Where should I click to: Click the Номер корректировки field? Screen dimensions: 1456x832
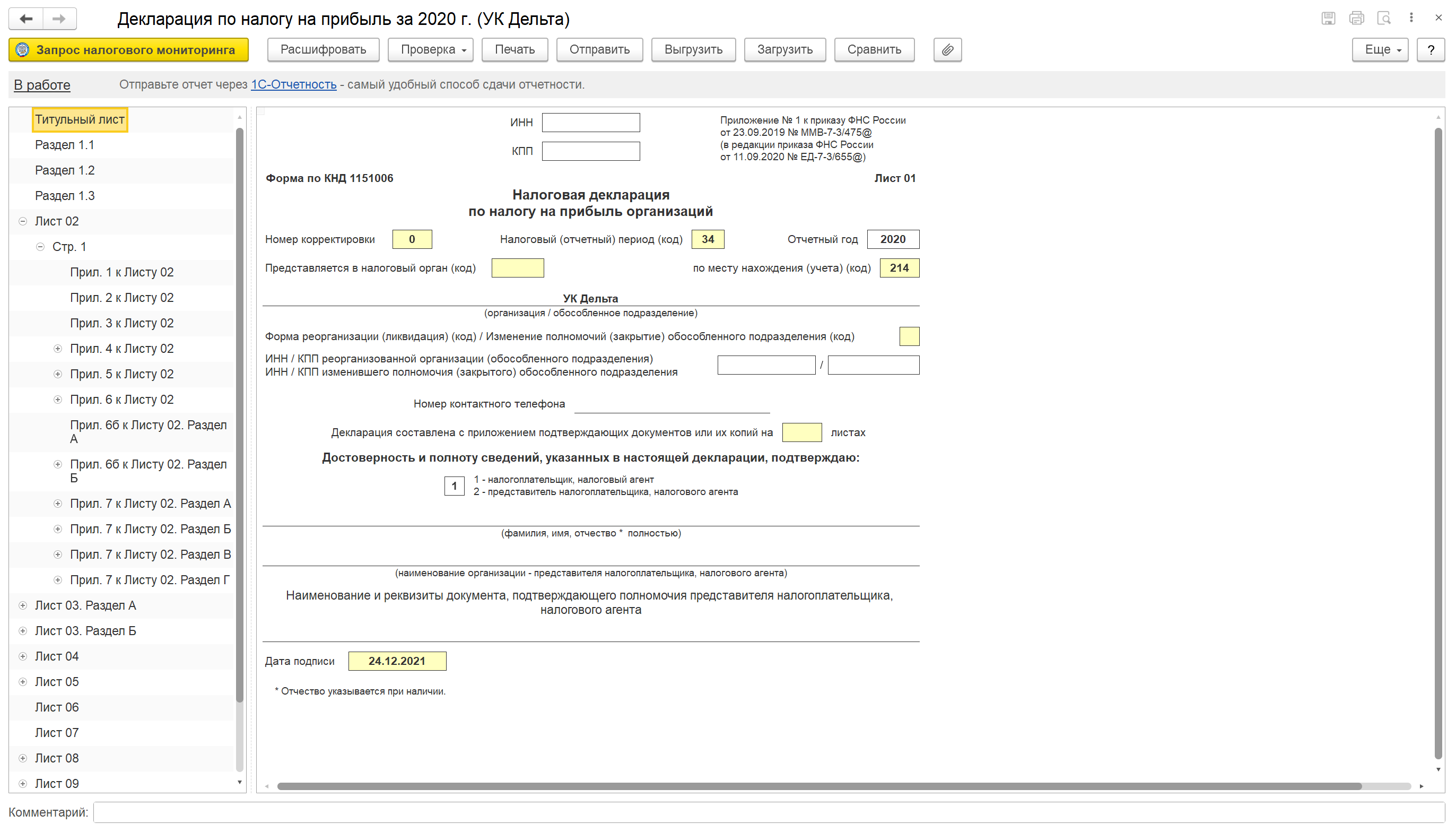pyautogui.click(x=412, y=239)
